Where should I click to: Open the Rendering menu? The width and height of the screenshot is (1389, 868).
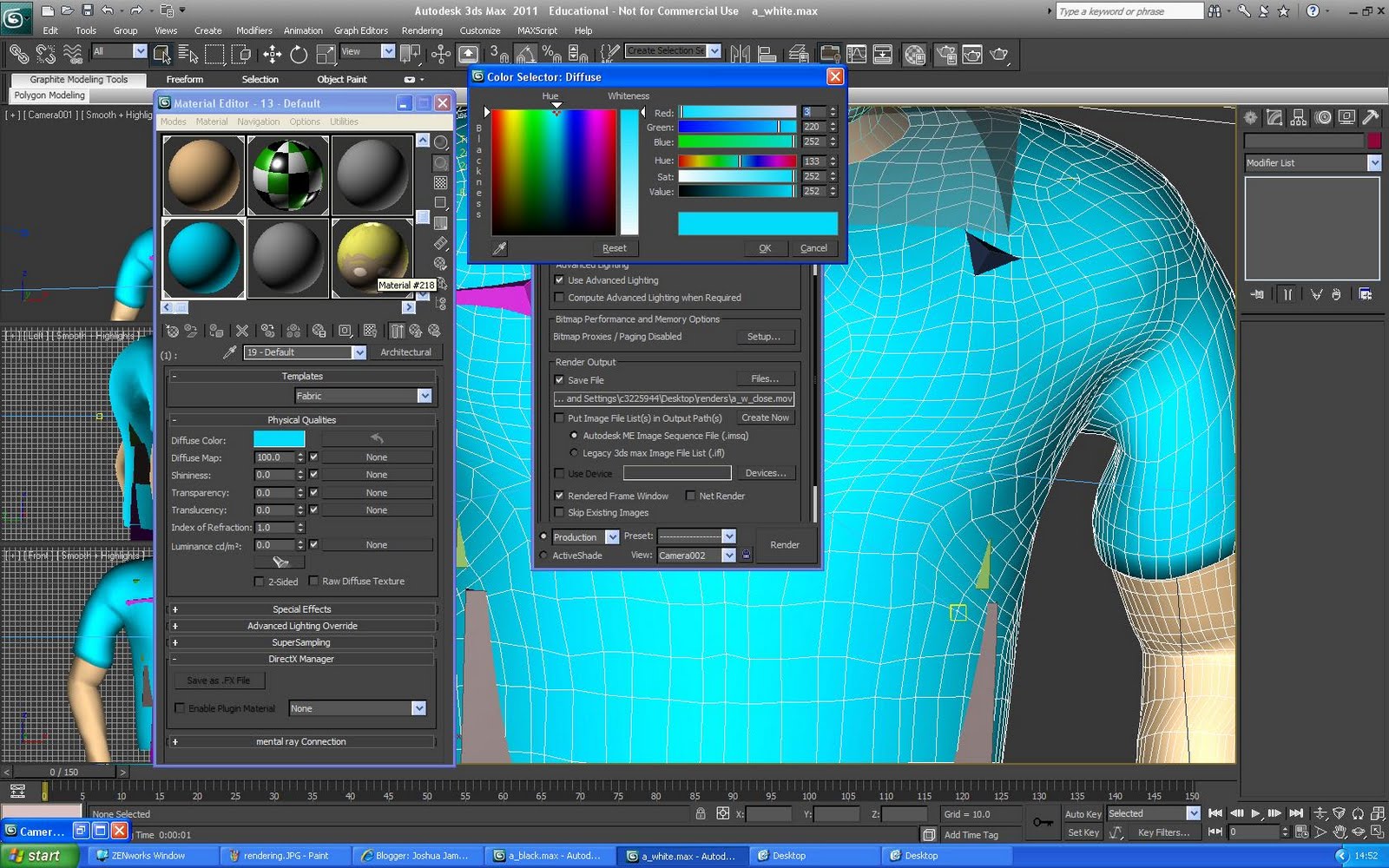(422, 30)
